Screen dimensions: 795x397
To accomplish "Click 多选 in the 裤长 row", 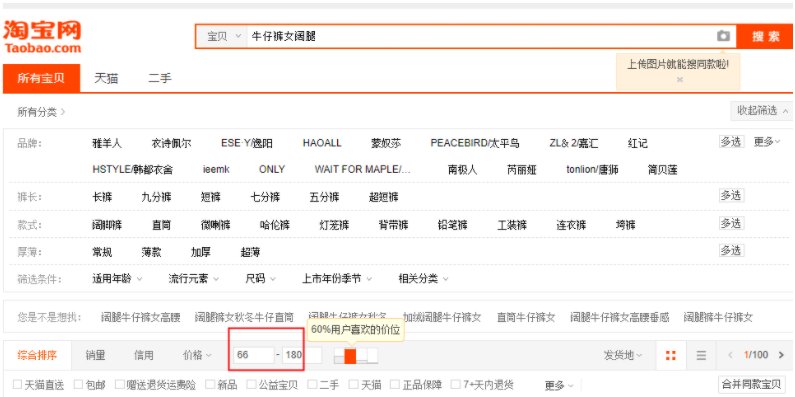I will click(x=731, y=195).
